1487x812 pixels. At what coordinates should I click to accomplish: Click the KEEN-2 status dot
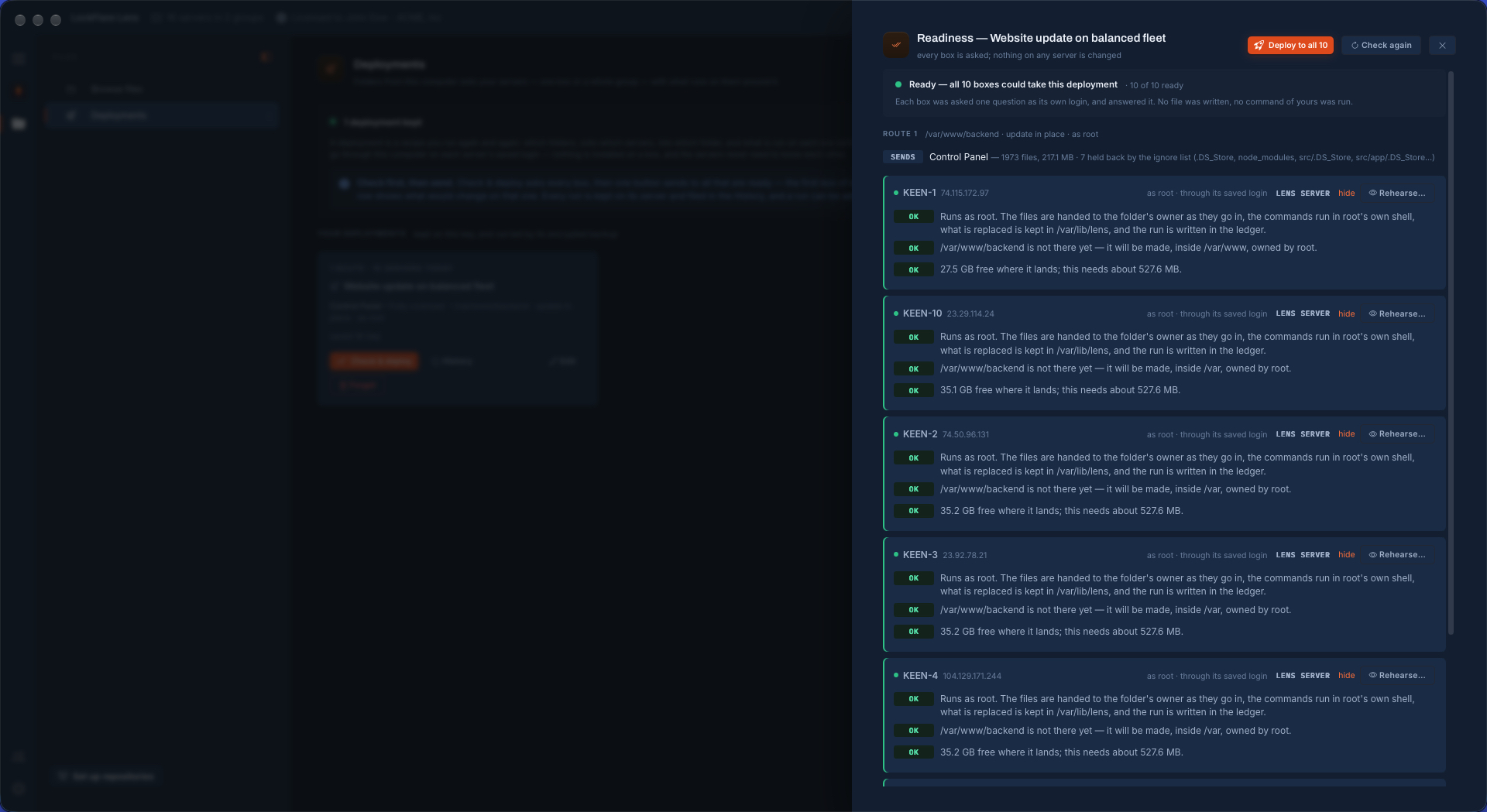(x=896, y=434)
